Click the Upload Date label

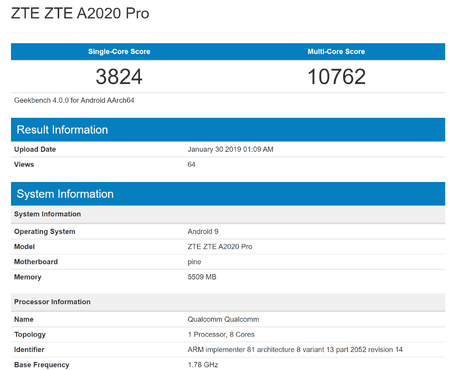(x=35, y=149)
